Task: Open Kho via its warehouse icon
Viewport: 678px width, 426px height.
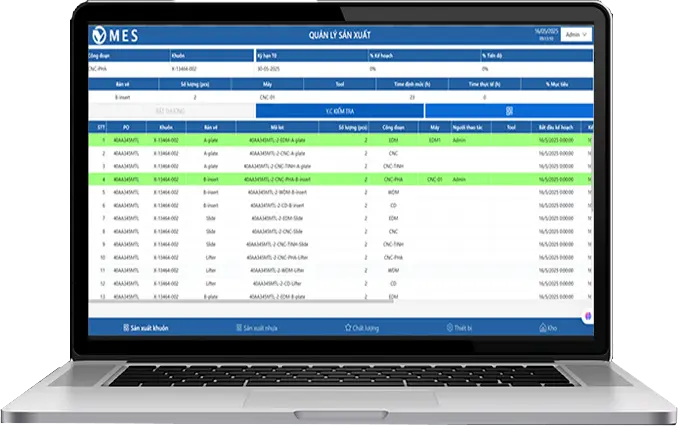Action: coord(541,327)
